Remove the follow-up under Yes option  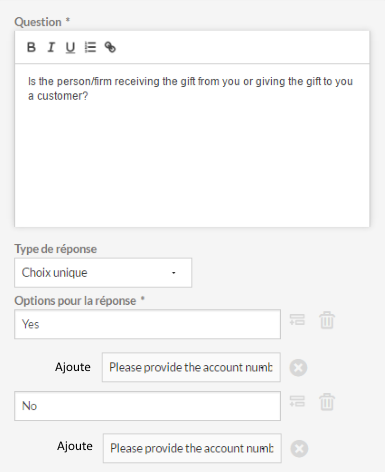click(298, 368)
